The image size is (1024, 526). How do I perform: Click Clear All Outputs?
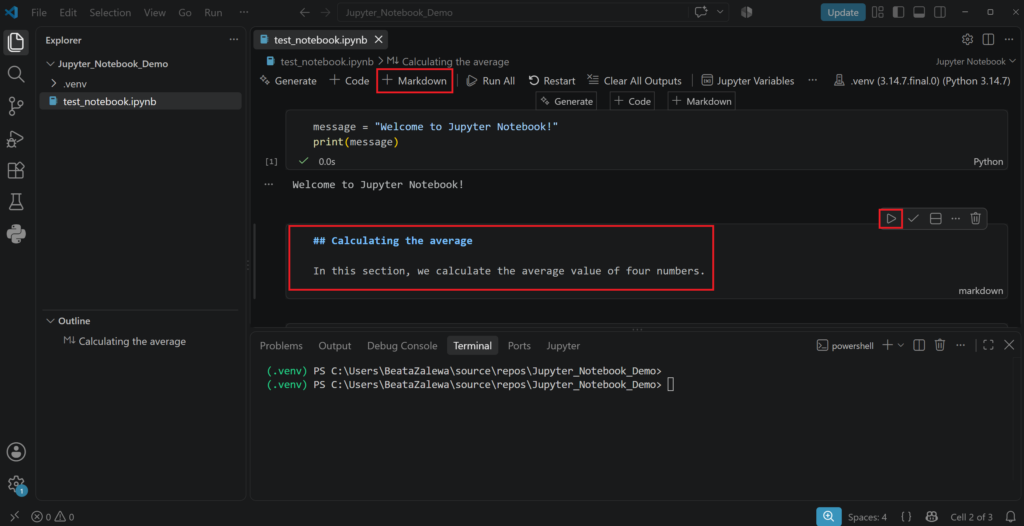pos(634,81)
